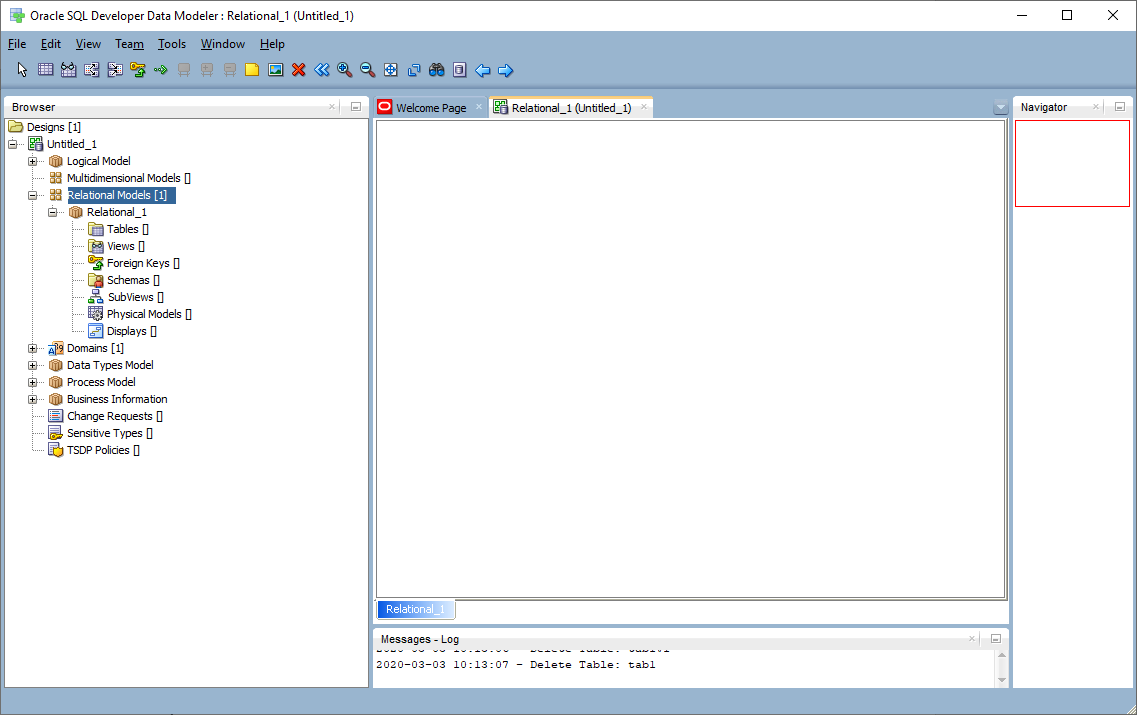1137x715 pixels.
Task: Expand the Data Types Model node
Action: coord(33,365)
